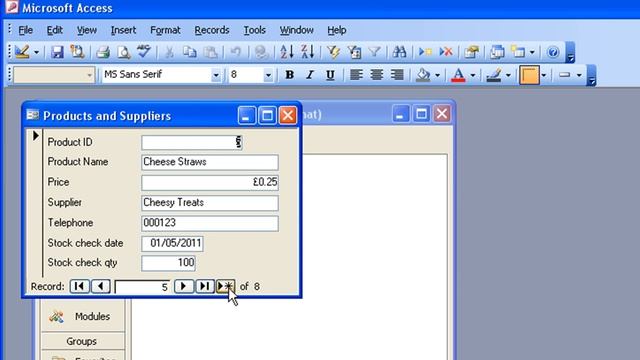Go to first record button
Viewport: 640px width, 360px height.
coord(79,286)
